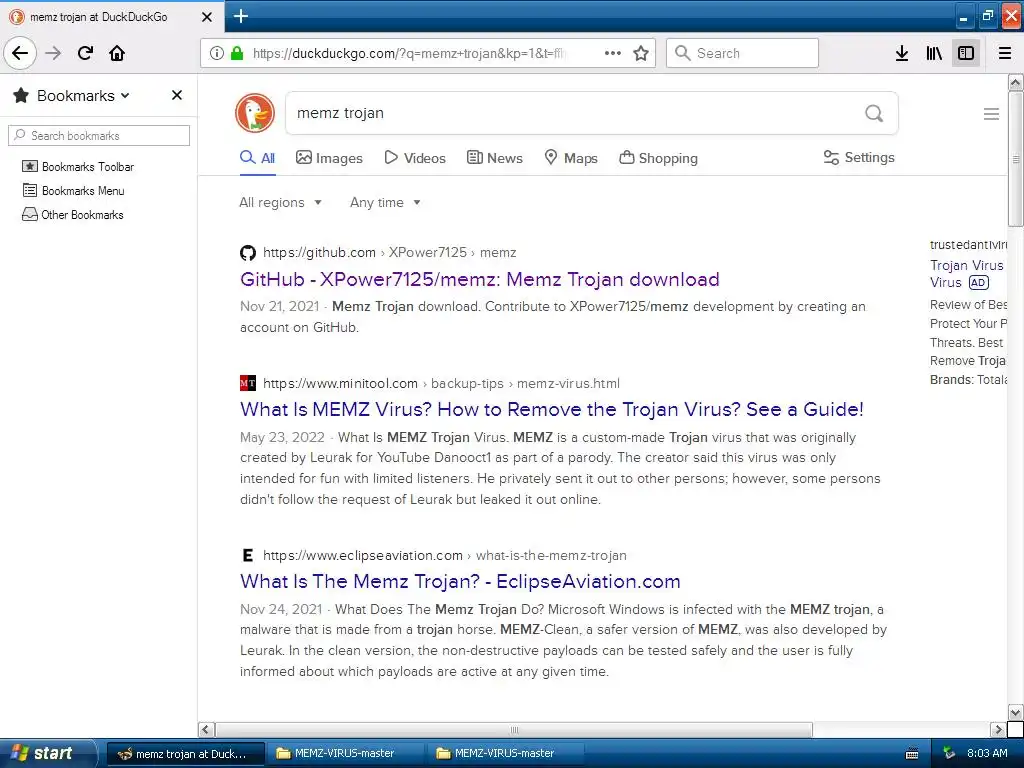Viewport: 1024px width, 768px height.
Task: Focus the Search bookmarks field
Action: point(99,136)
